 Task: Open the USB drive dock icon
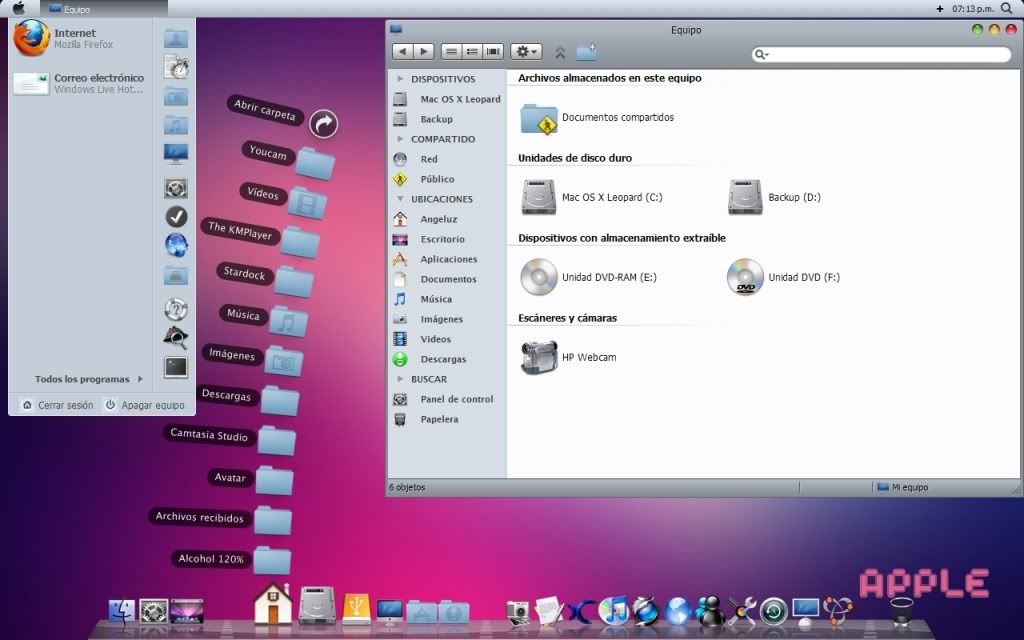click(357, 609)
